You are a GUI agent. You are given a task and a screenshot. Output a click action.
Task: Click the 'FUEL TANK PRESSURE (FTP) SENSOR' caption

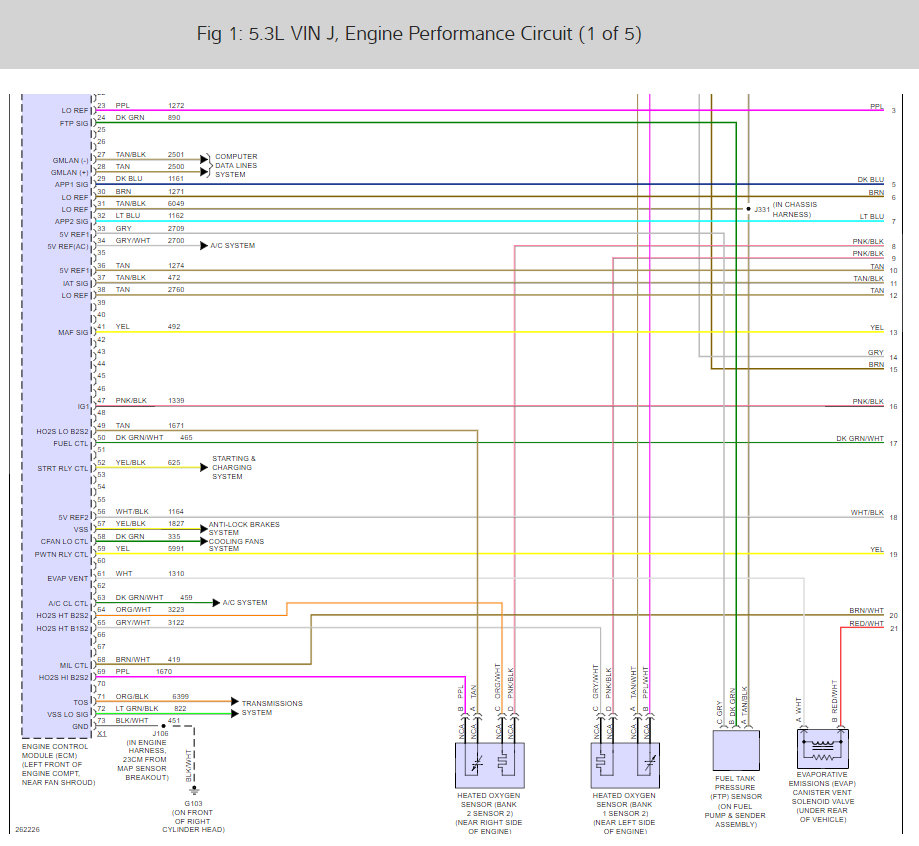tap(736, 787)
